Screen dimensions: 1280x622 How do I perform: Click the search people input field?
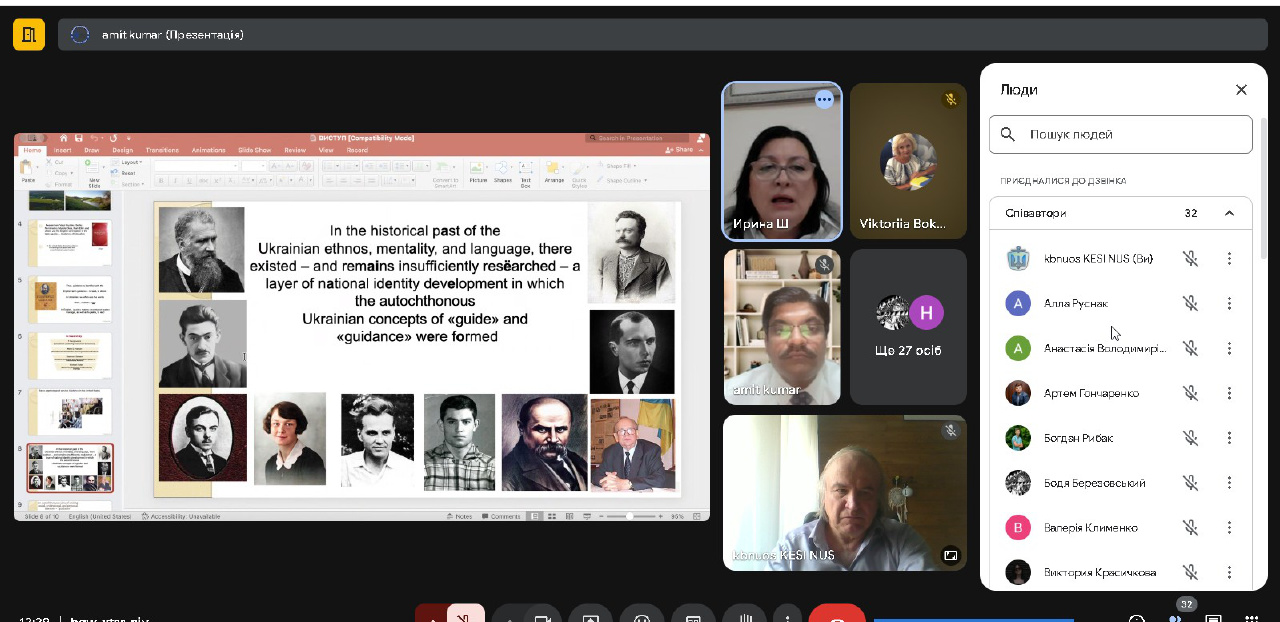(1130, 134)
